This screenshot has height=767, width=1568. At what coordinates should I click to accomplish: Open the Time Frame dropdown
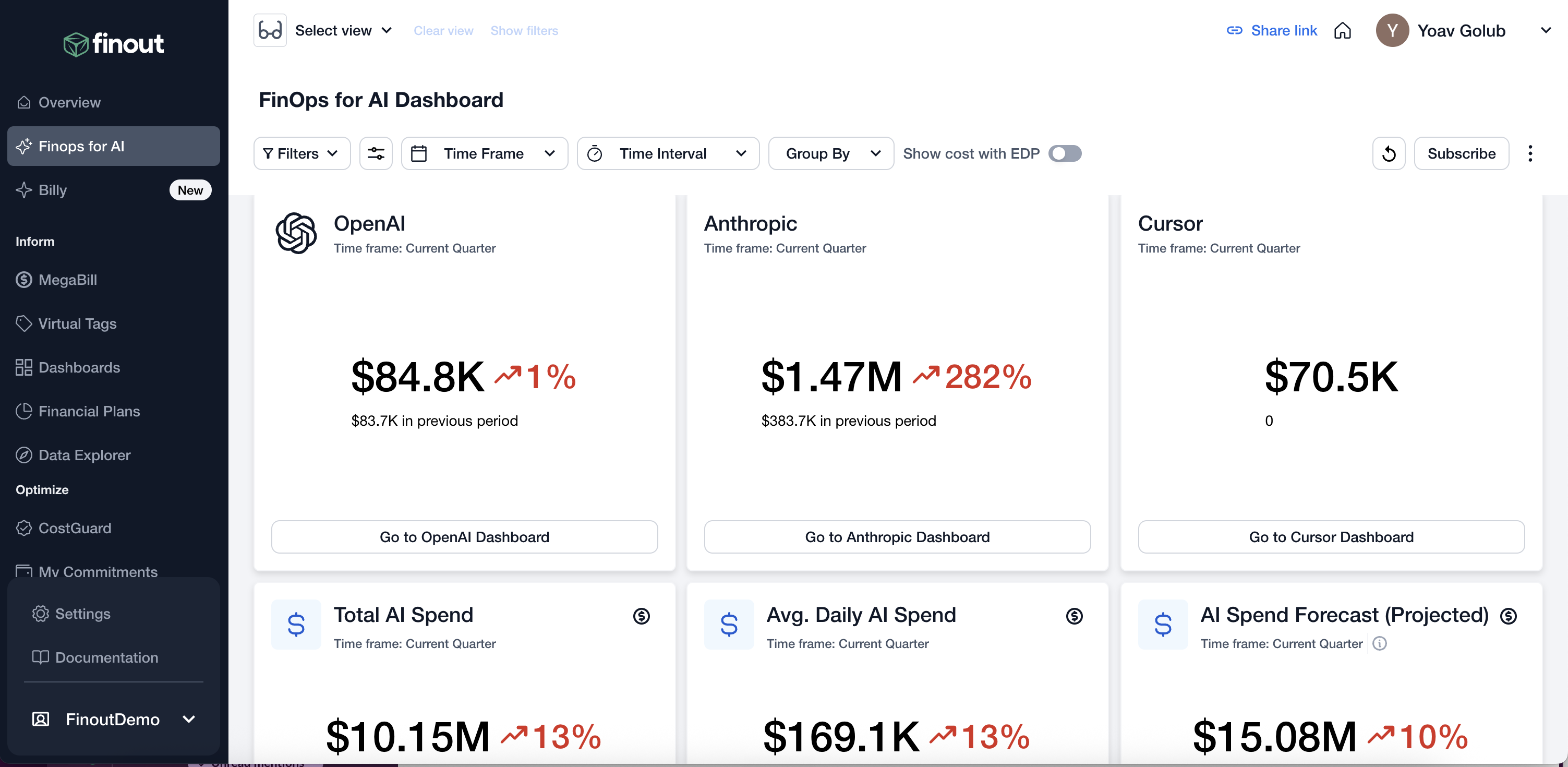coord(485,153)
